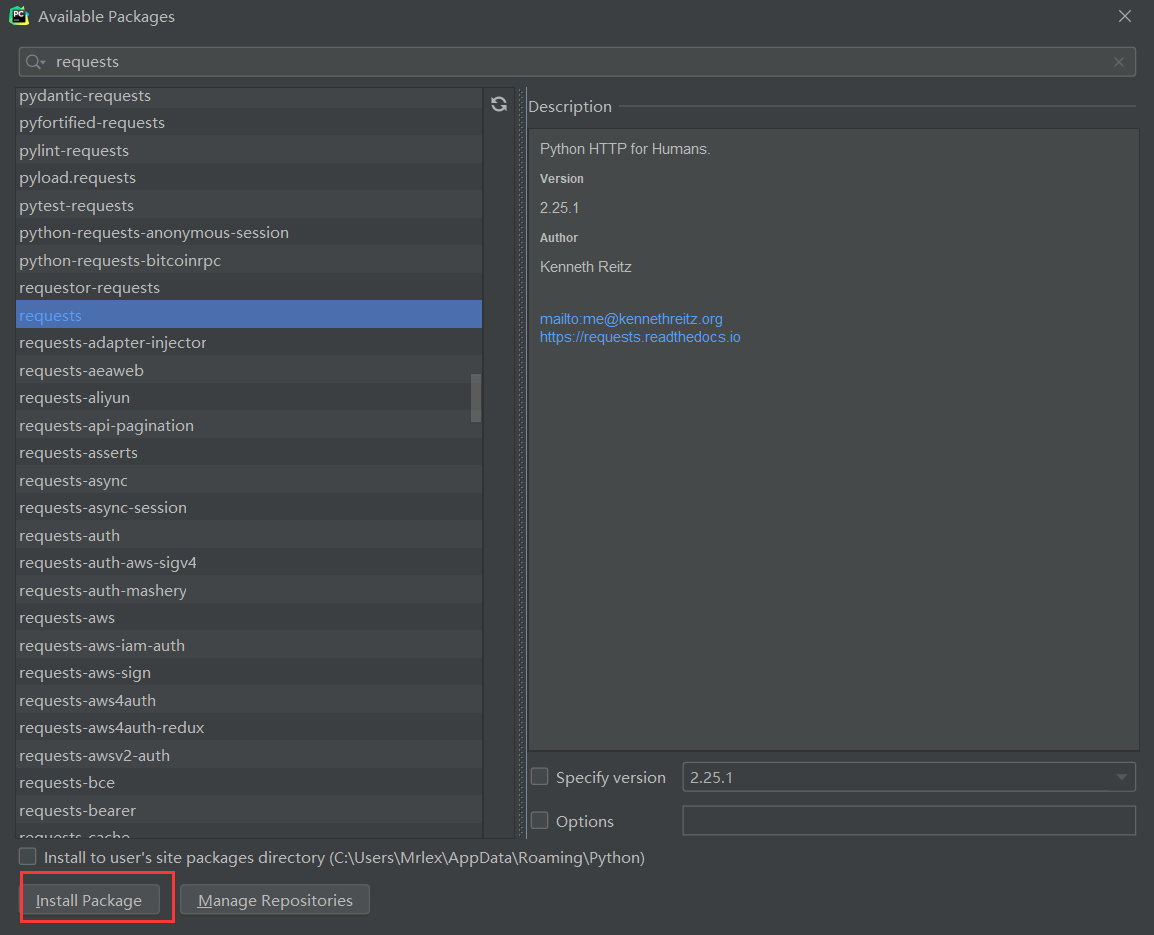The height and width of the screenshot is (935, 1154).
Task: Select pylint-requests package
Action: [x=249, y=150]
